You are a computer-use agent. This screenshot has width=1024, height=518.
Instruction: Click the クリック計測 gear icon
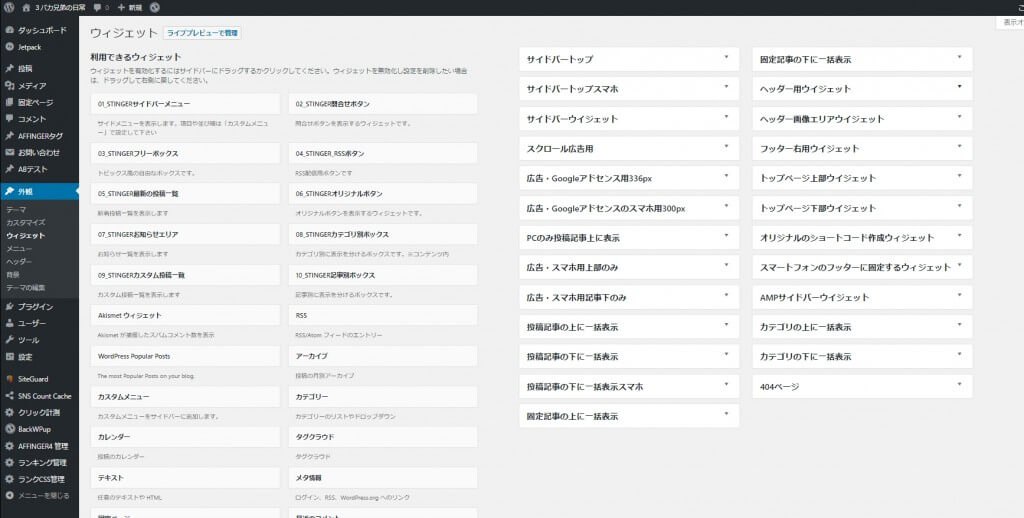click(9, 412)
